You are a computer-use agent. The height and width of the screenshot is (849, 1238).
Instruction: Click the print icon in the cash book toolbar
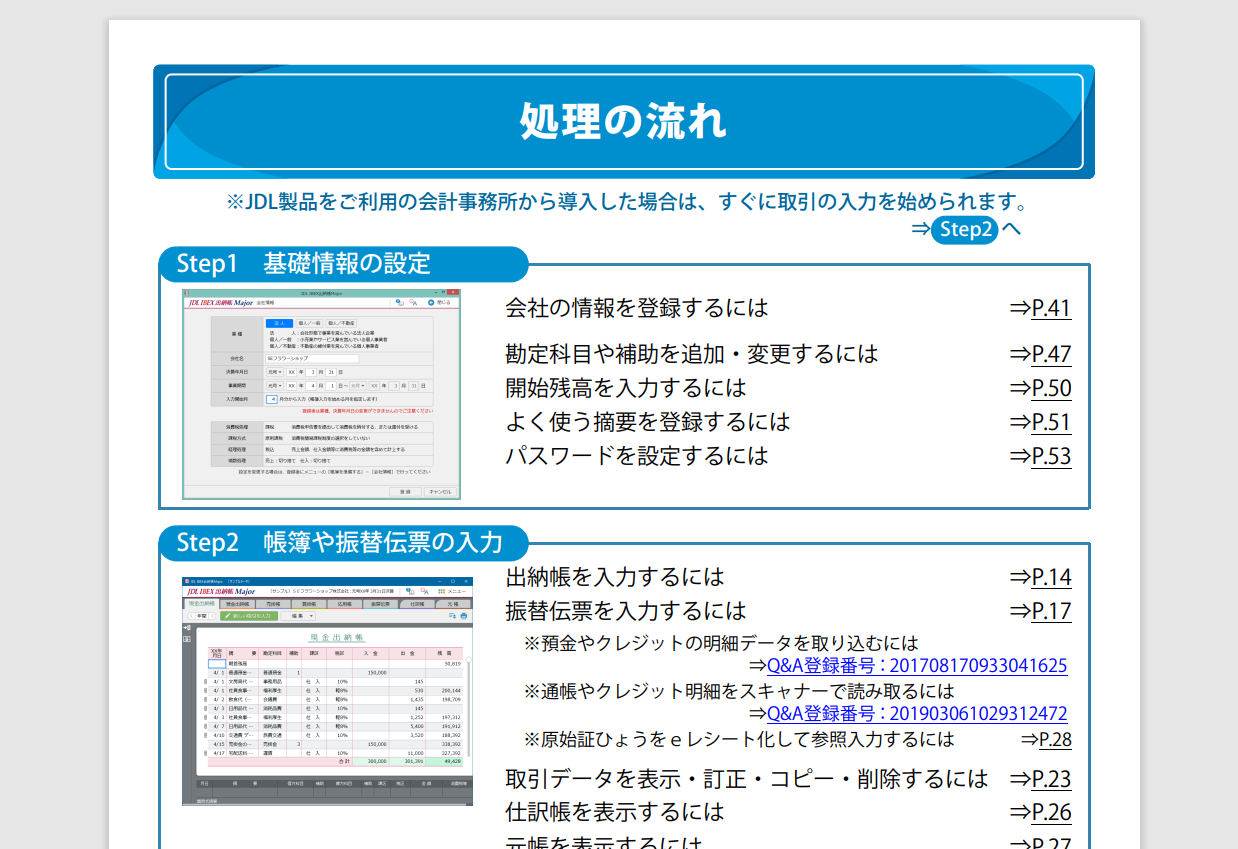pyautogui.click(x=463, y=616)
